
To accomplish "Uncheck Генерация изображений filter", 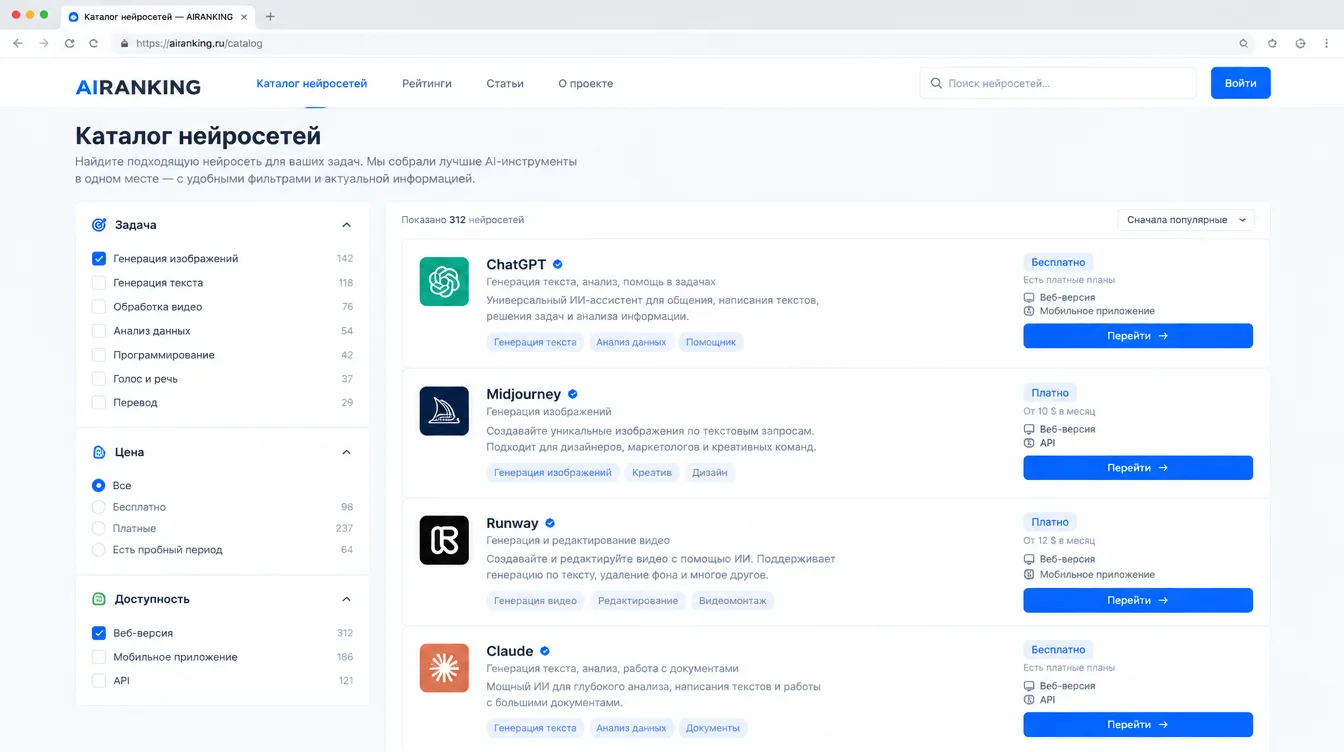I will tap(99, 258).
